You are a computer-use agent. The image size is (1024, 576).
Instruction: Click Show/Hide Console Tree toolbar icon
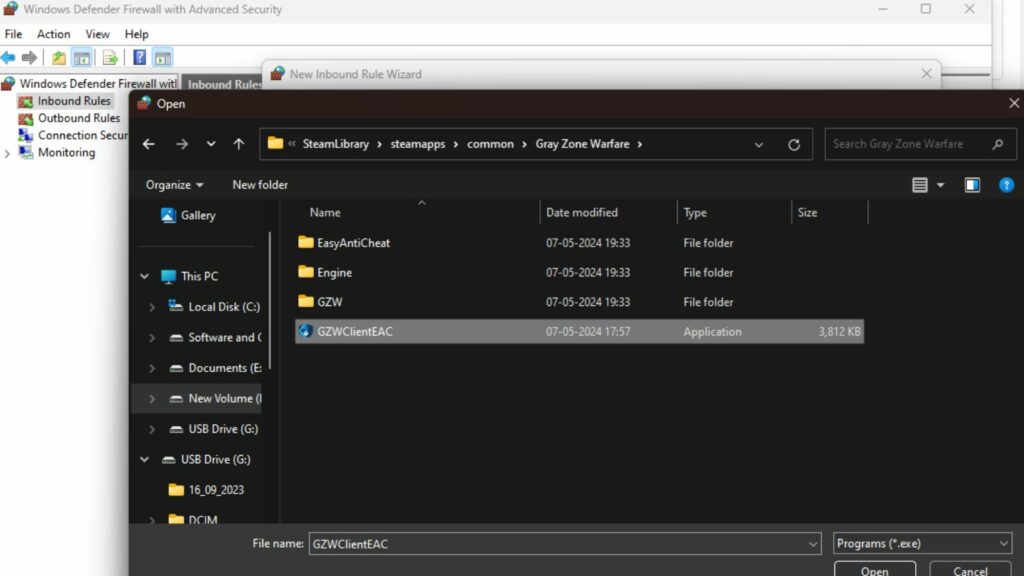[x=82, y=57]
